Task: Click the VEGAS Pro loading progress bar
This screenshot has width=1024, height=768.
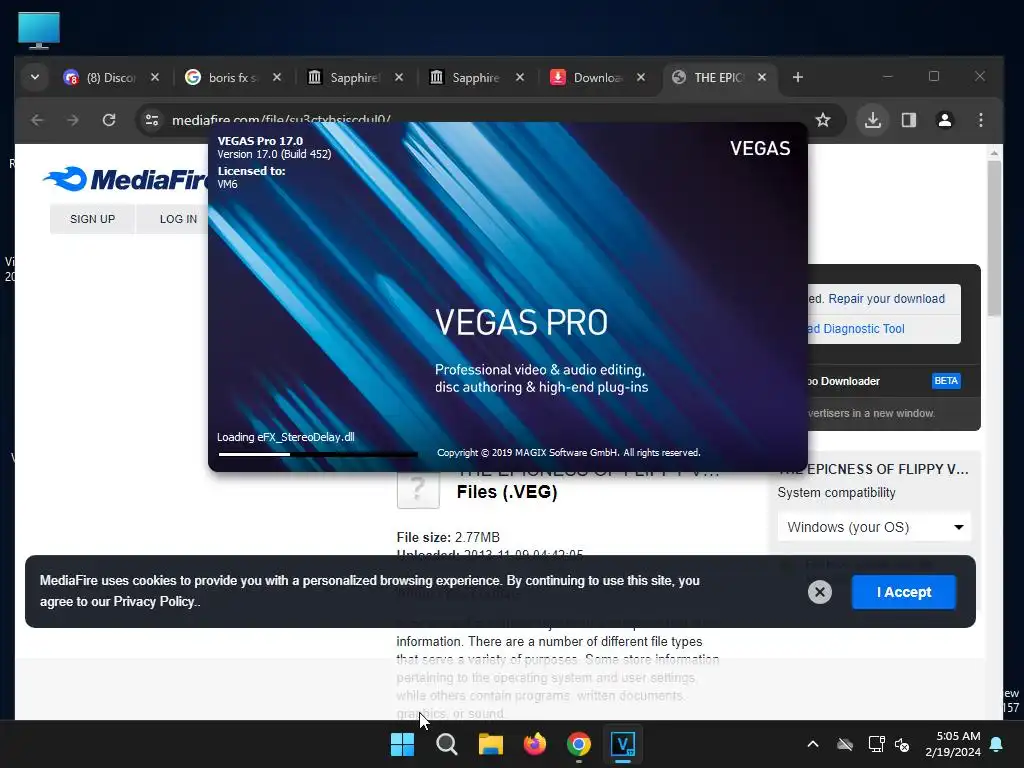Action: [318, 454]
